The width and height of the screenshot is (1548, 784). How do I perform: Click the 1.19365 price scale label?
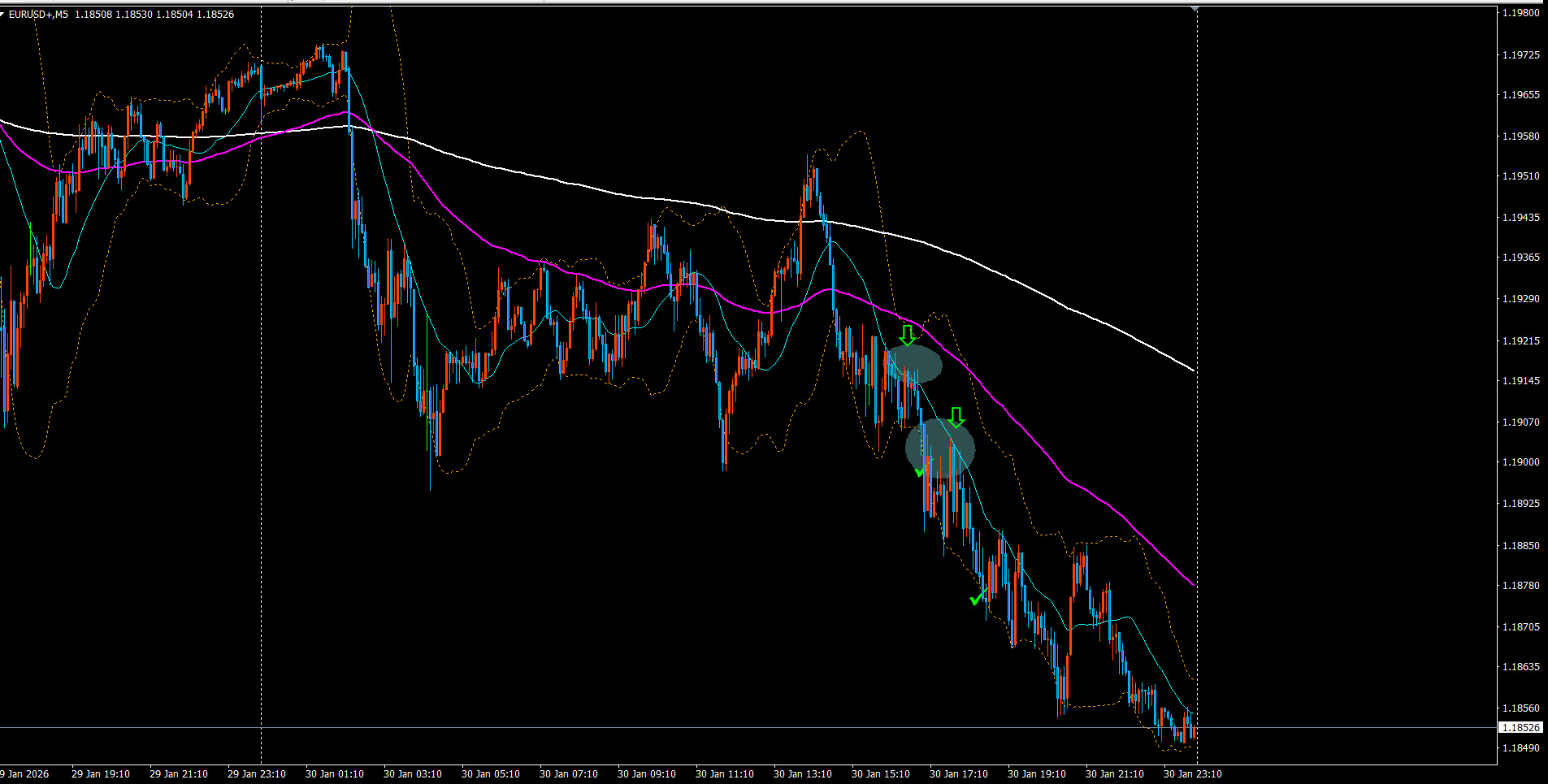pyautogui.click(x=1521, y=257)
